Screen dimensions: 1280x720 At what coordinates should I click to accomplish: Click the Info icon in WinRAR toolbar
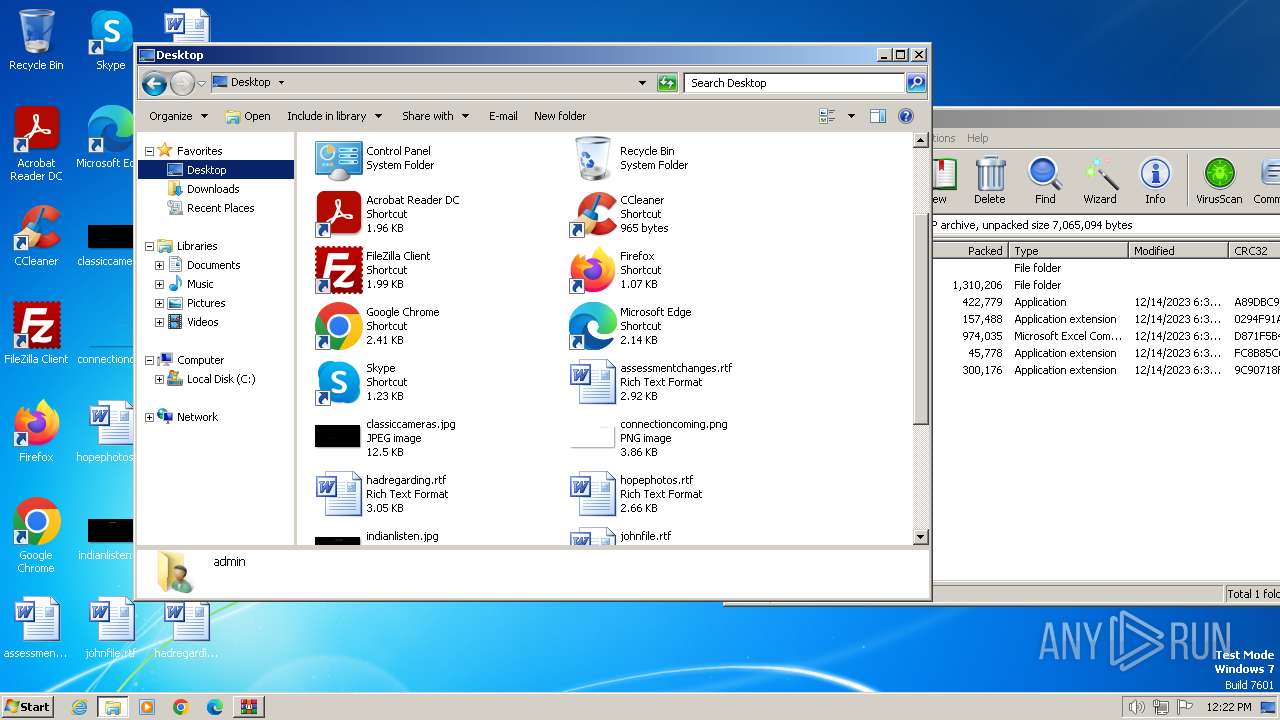[1155, 181]
